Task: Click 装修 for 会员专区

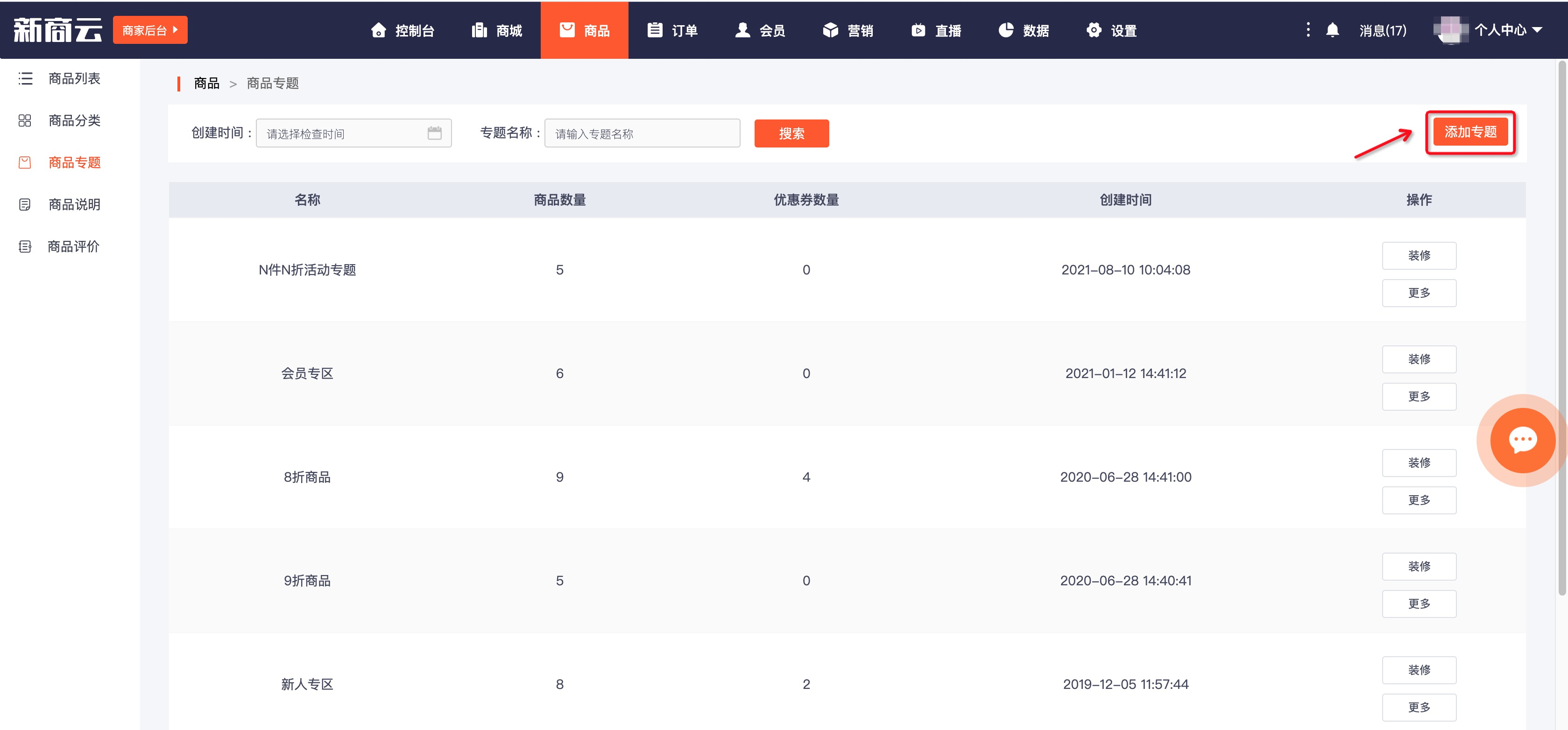Action: pyautogui.click(x=1420, y=359)
